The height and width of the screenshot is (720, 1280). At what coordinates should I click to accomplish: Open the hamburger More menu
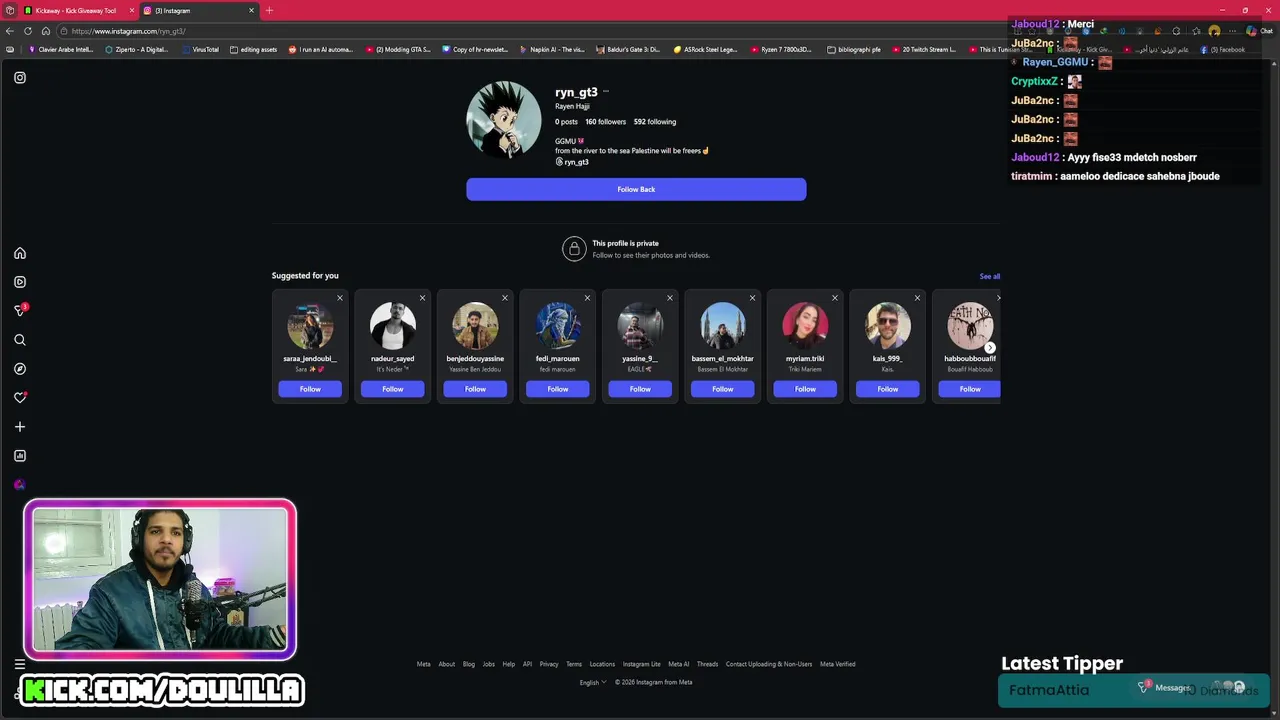coord(19,664)
